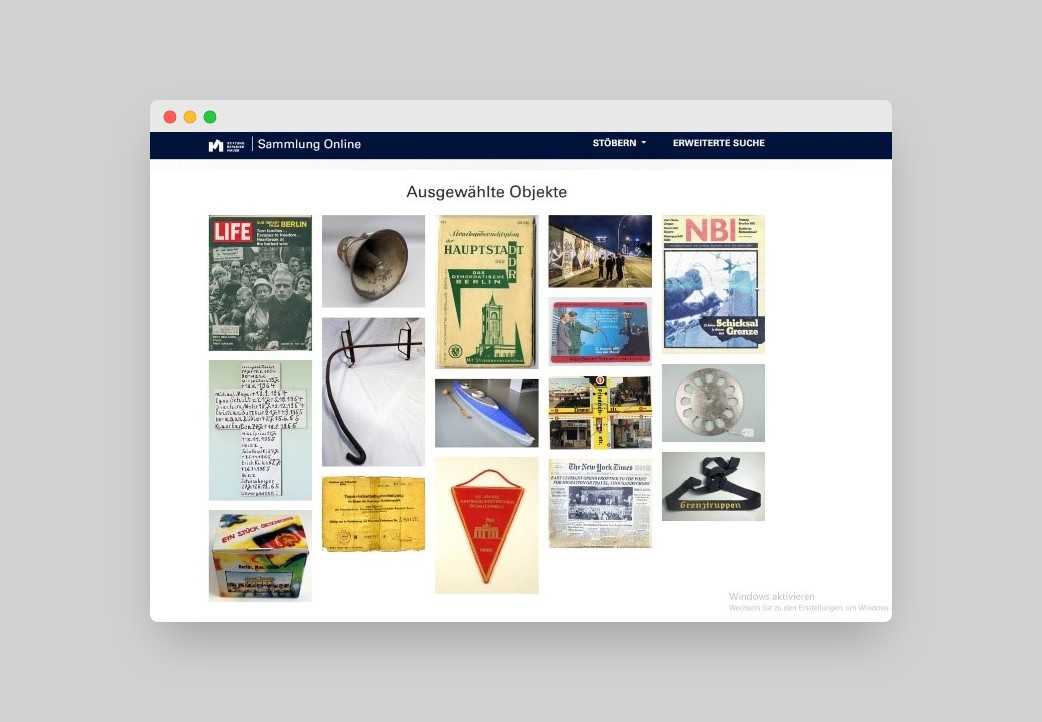The height and width of the screenshot is (722, 1042).
Task: Open the handwritten note object
Action: [x=259, y=430]
